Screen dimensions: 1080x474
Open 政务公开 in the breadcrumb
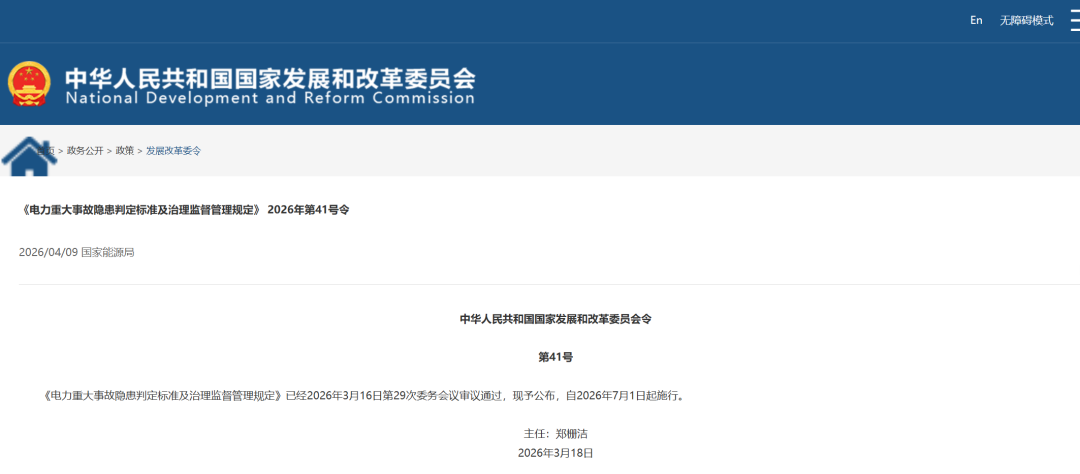point(85,150)
